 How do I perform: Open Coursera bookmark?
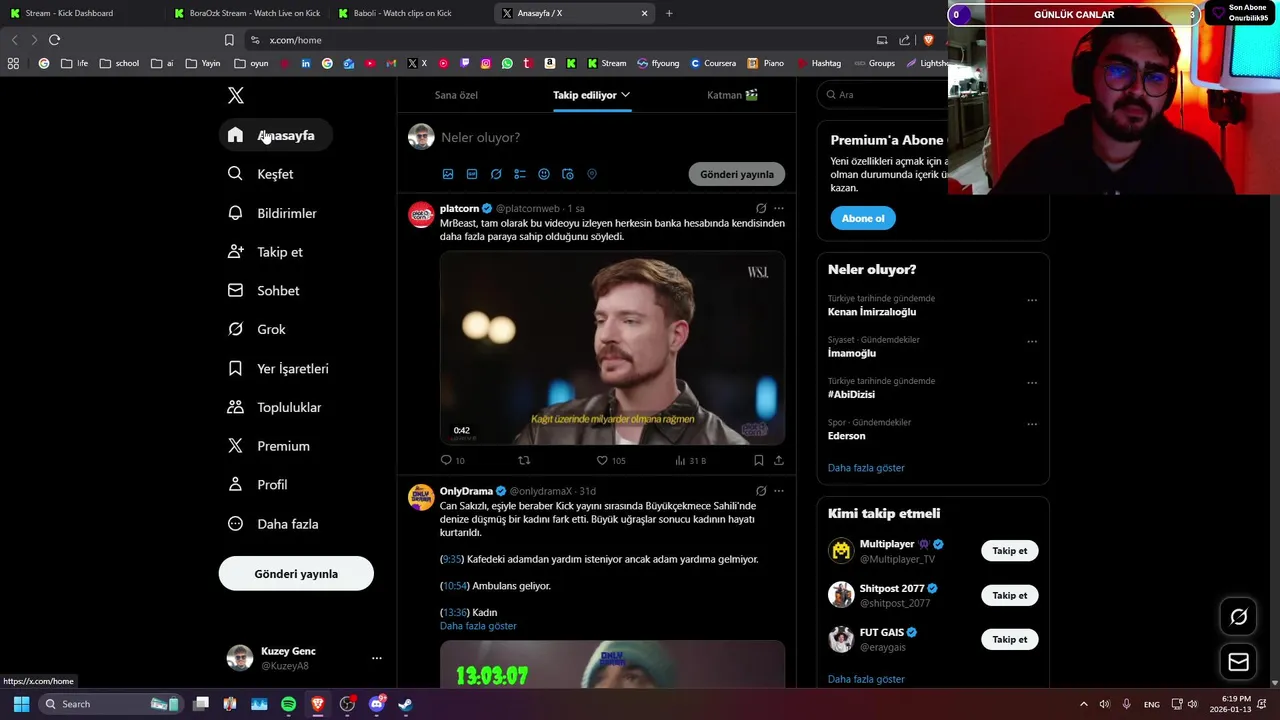[712, 63]
